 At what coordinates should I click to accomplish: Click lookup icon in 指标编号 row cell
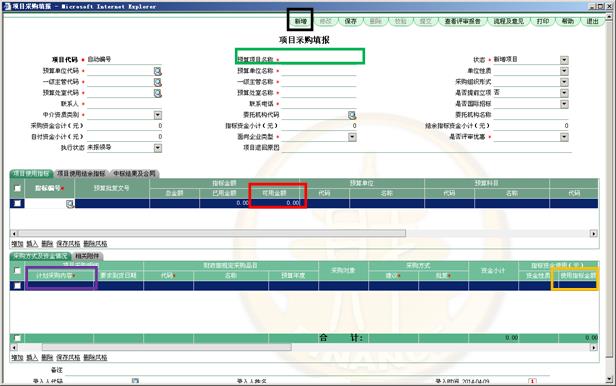[70, 203]
